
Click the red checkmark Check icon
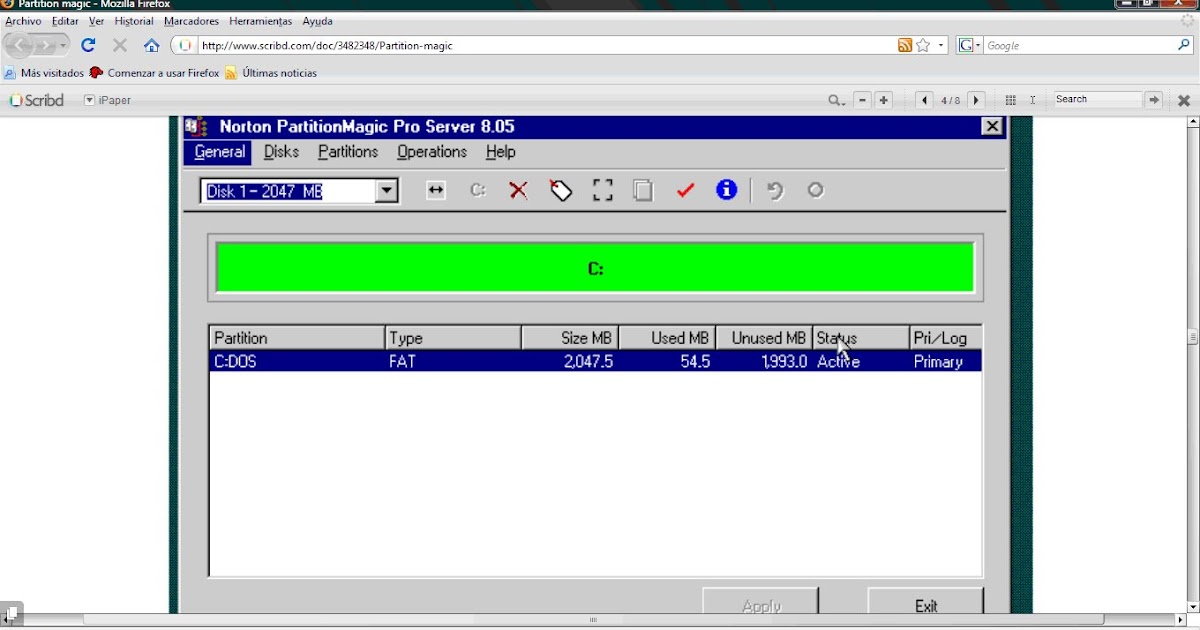(685, 191)
